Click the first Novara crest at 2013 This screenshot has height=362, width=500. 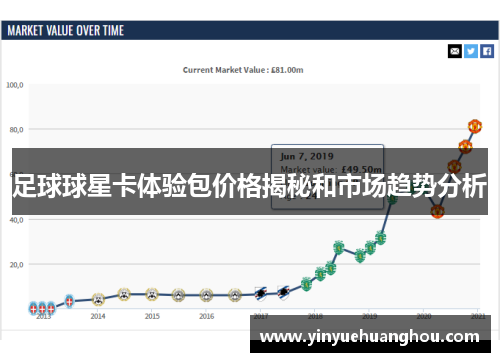click(33, 309)
